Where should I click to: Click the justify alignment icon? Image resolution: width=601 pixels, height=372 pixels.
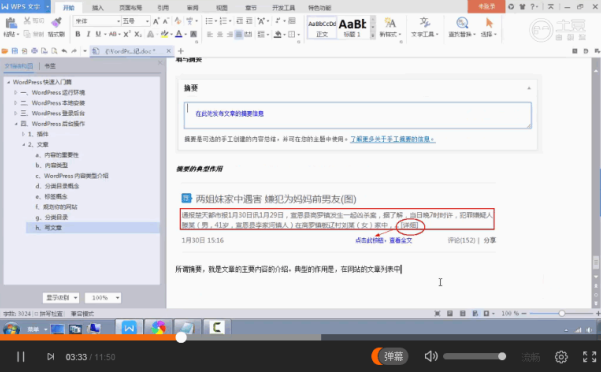click(x=239, y=34)
